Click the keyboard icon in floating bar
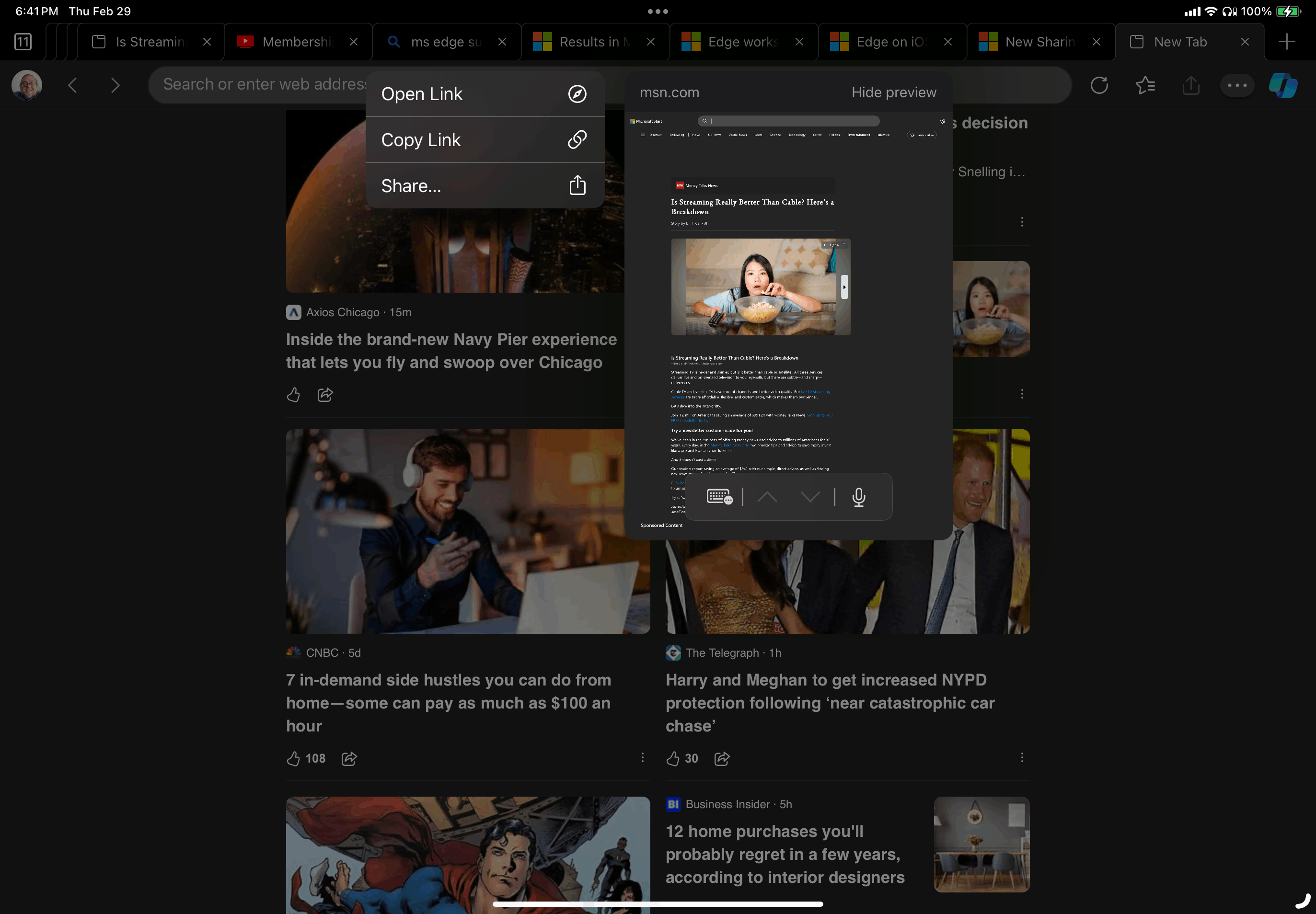The height and width of the screenshot is (914, 1316). click(719, 496)
